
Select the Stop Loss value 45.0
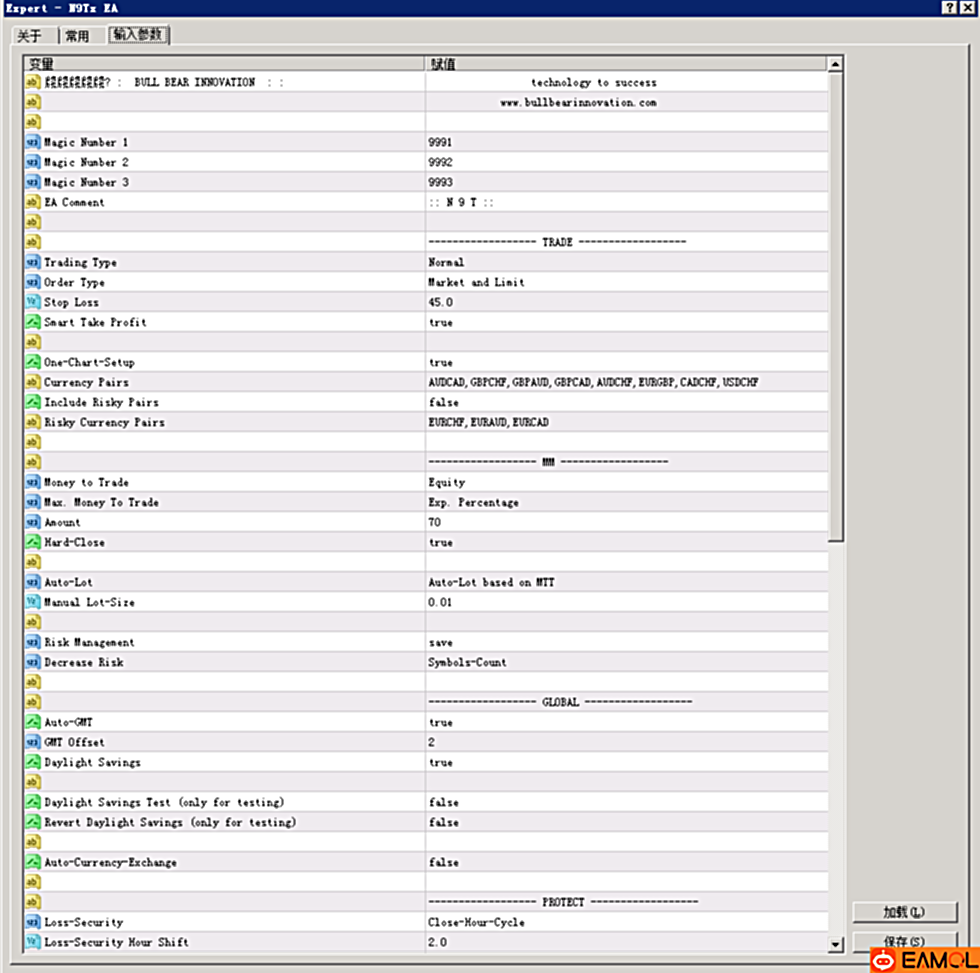coord(441,302)
